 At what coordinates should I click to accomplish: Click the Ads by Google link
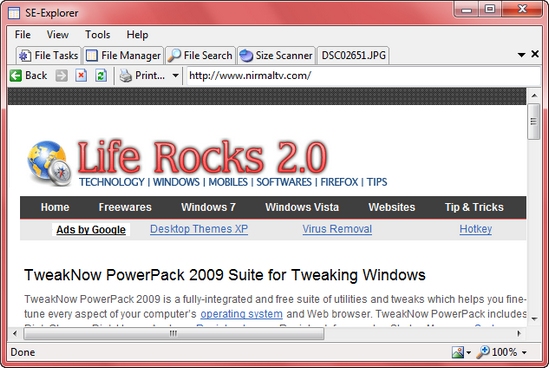click(x=91, y=230)
